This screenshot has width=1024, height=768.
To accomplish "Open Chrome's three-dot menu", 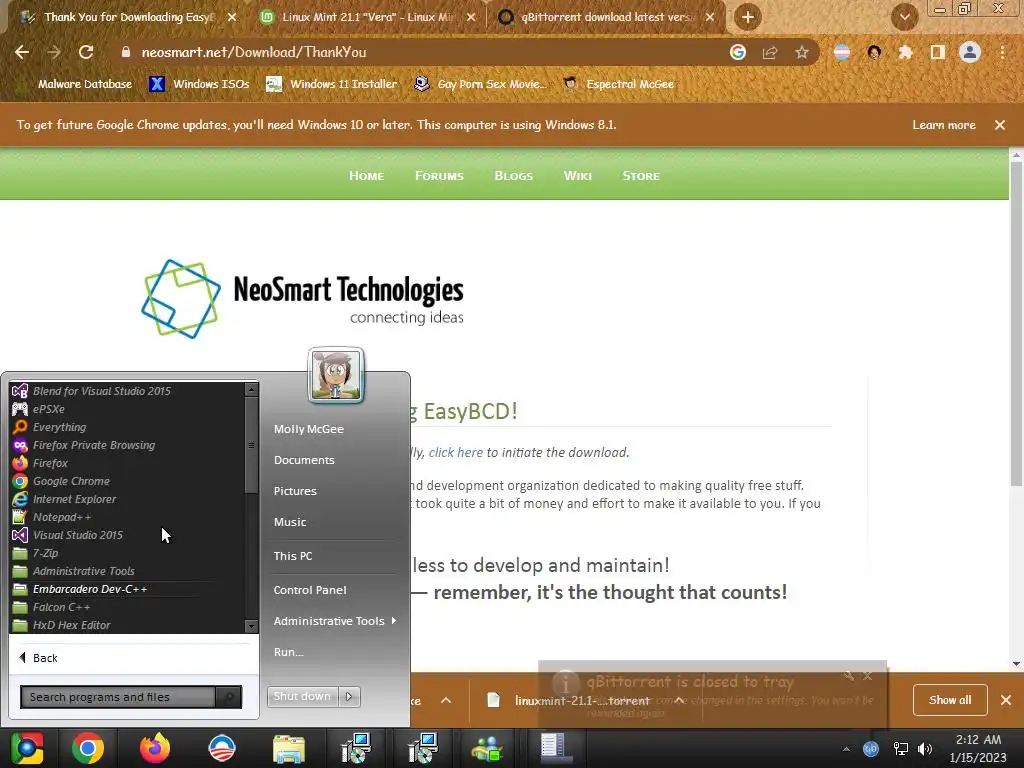I will (1002, 52).
